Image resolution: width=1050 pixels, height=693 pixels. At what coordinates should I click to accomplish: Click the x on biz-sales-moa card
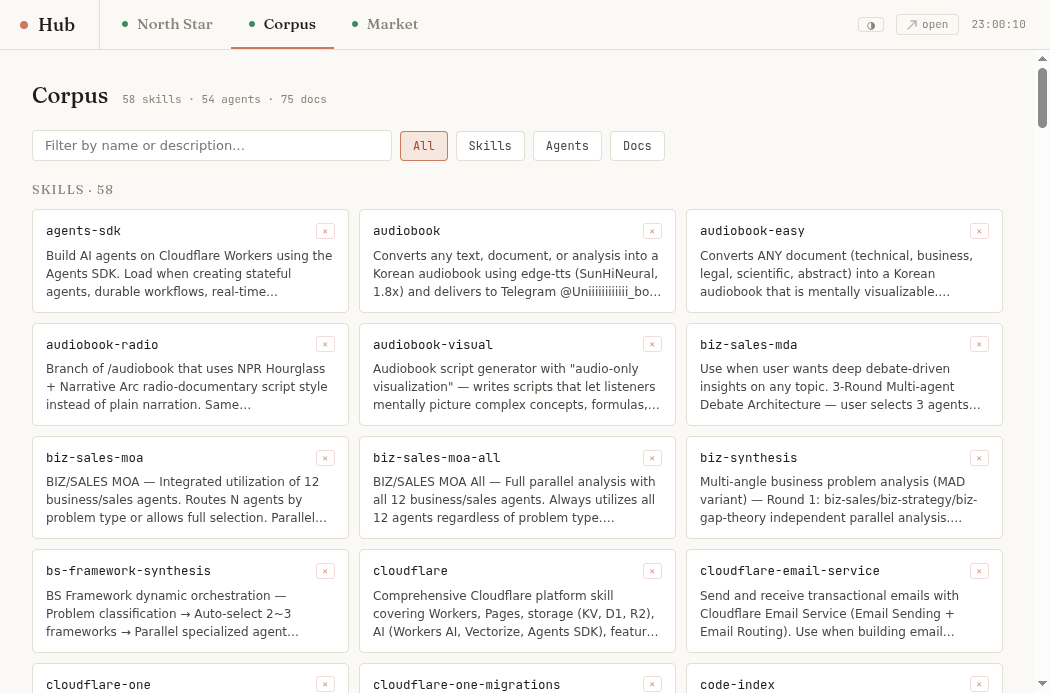325,458
